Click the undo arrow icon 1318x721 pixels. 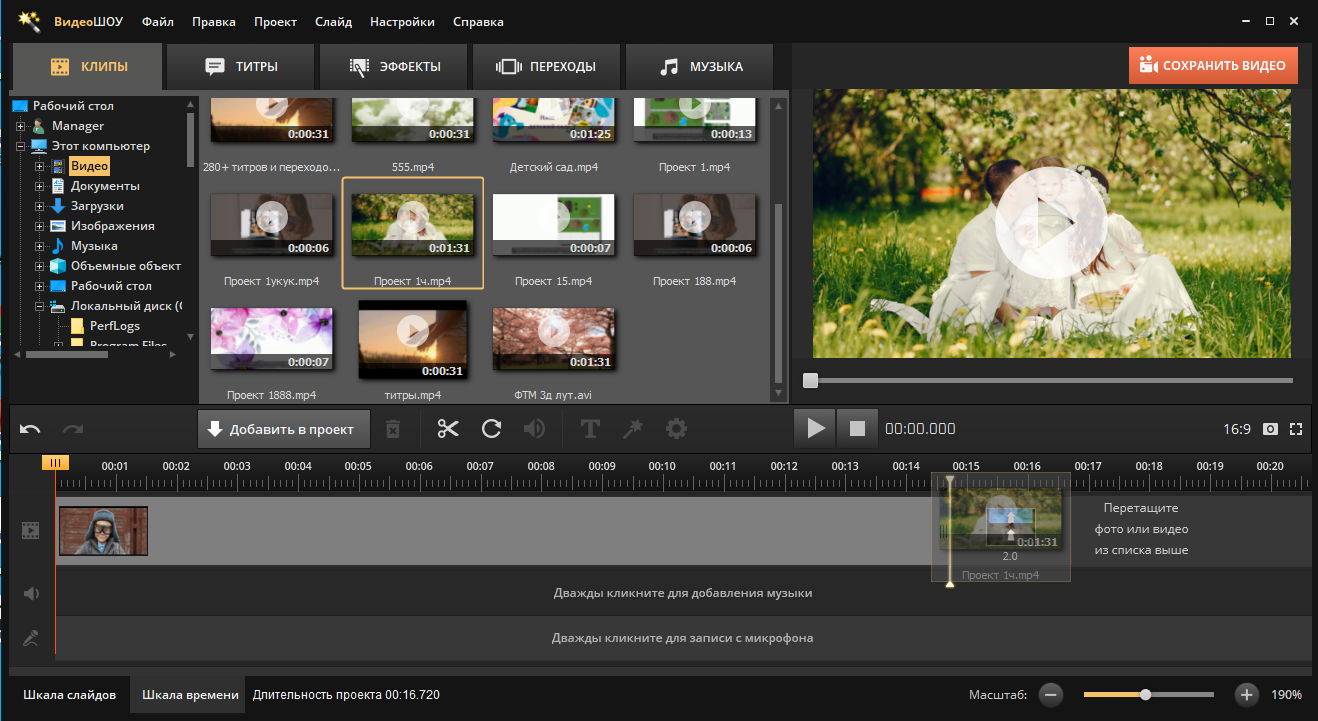(30, 429)
